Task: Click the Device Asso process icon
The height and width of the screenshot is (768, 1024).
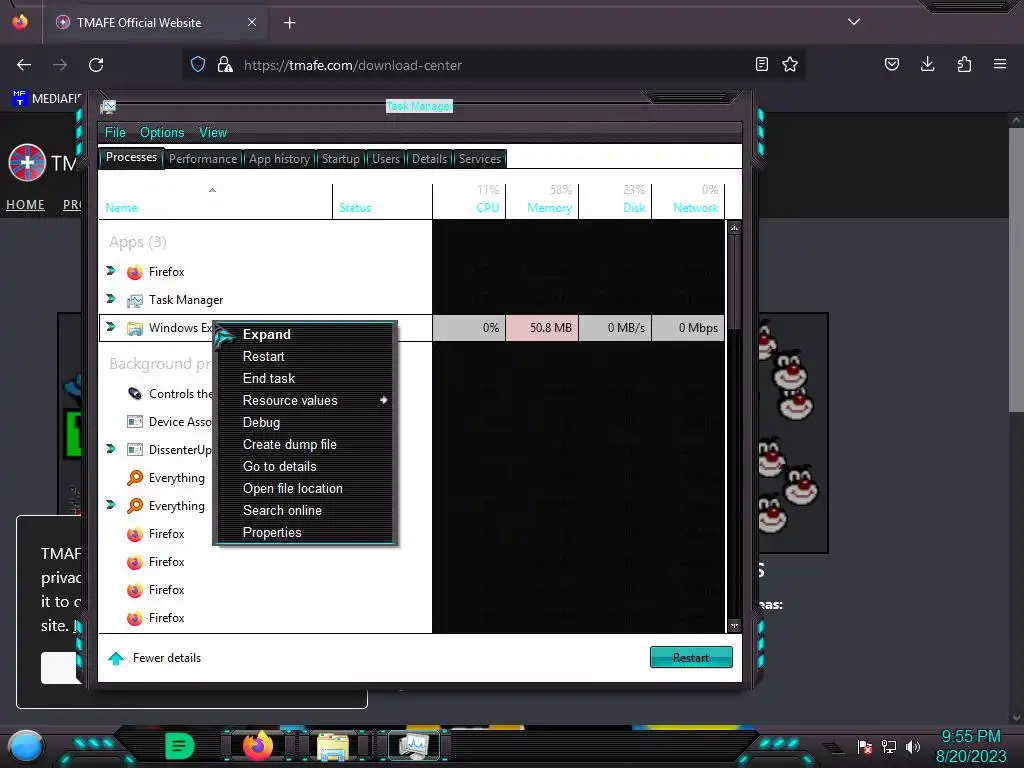Action: point(135,422)
